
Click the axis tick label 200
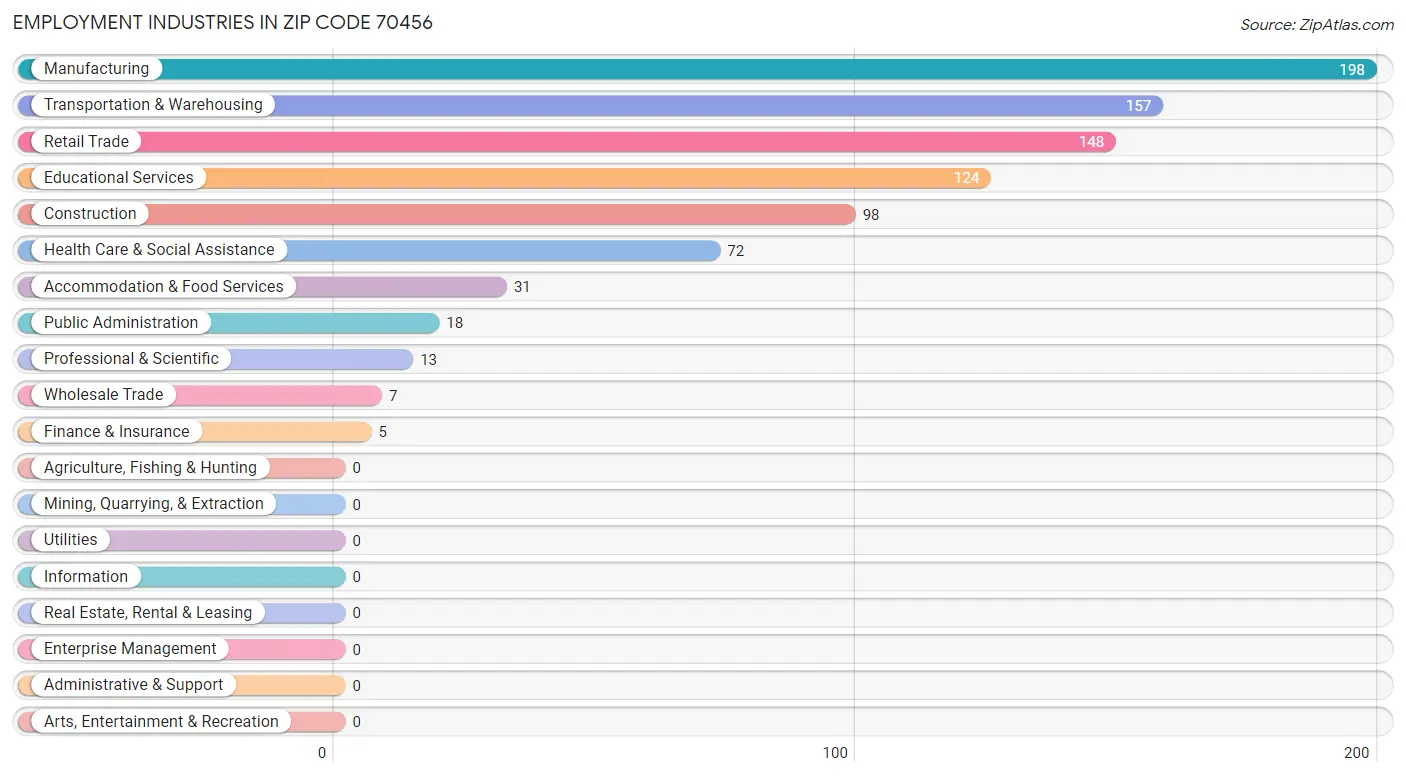pos(1356,753)
